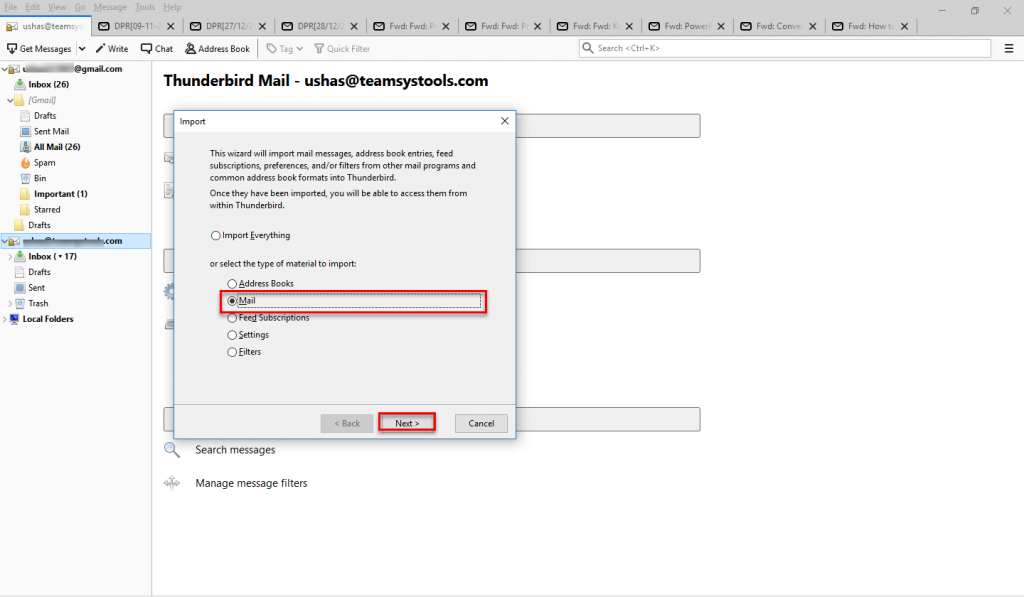This screenshot has width=1024, height=597.
Task: Open the Starred folder
Action: pos(47,210)
